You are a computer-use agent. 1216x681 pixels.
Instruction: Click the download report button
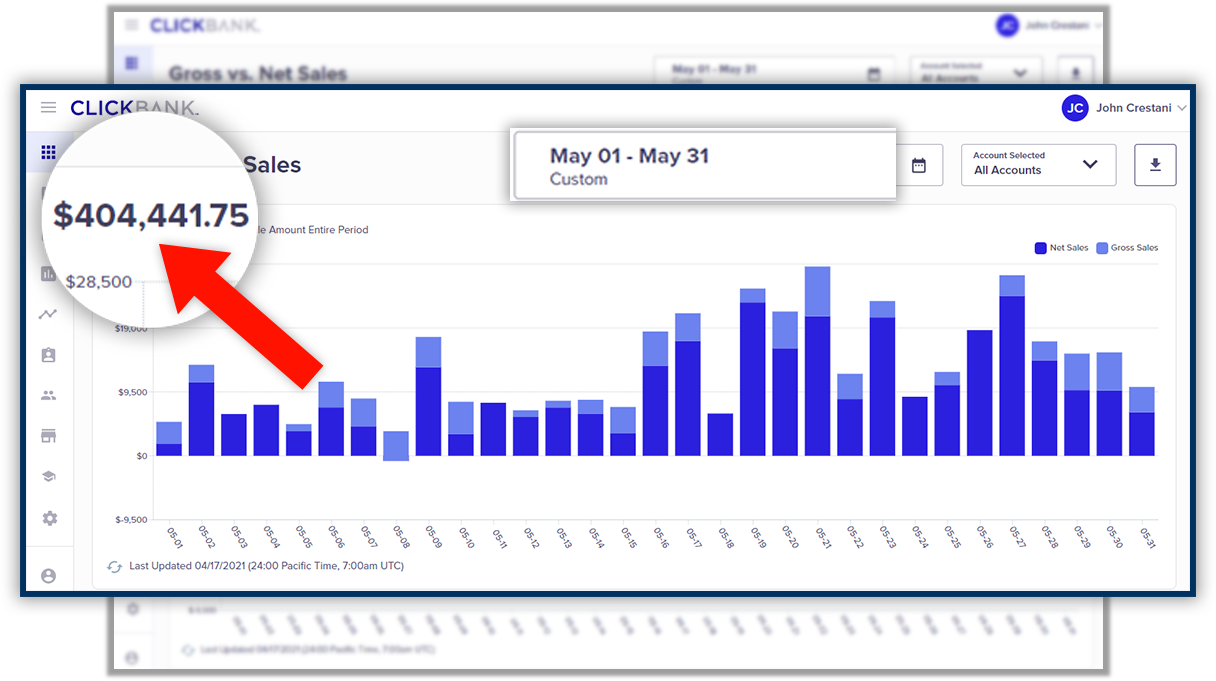point(1155,165)
